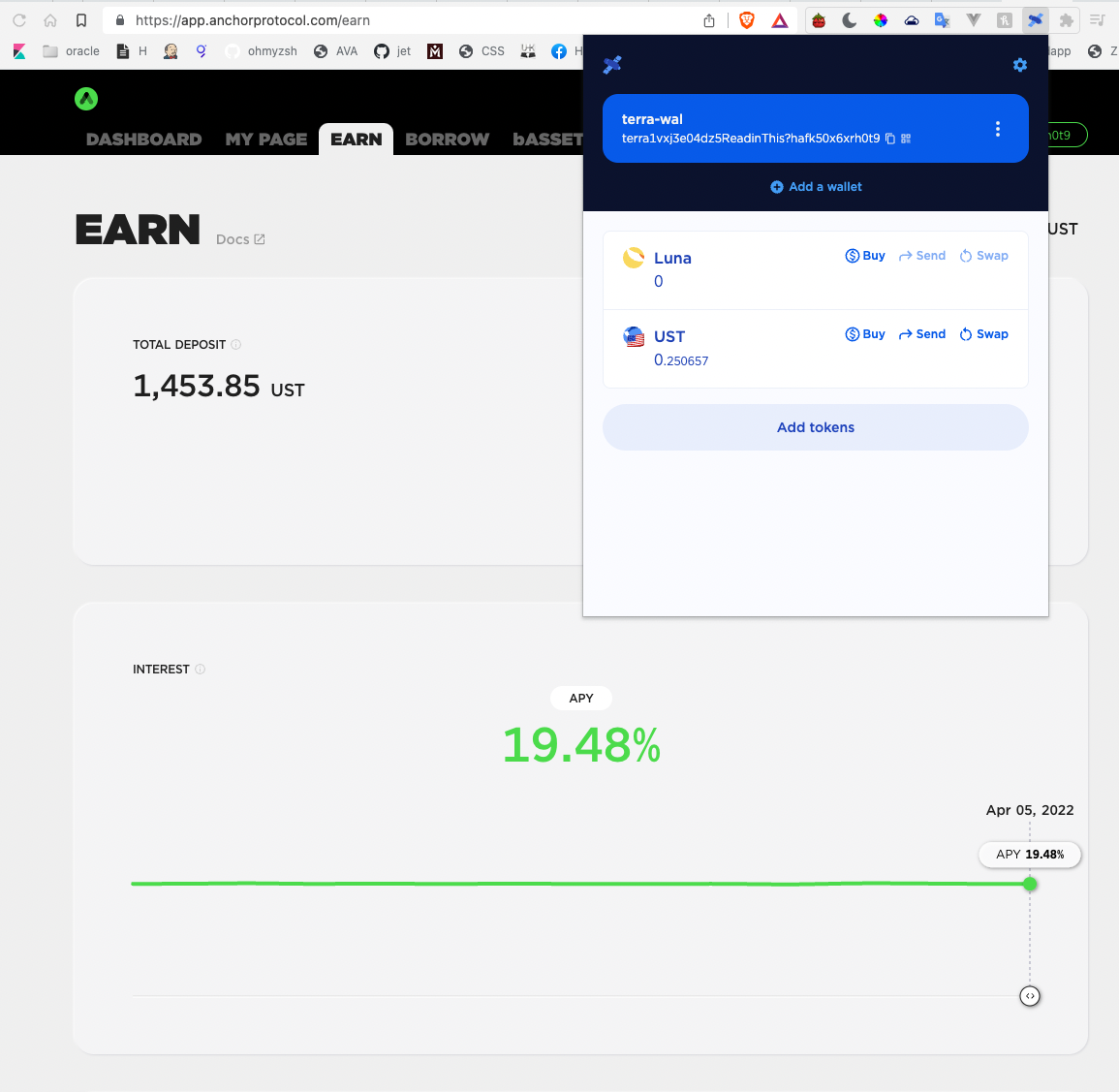Select the EARN tab

click(357, 140)
